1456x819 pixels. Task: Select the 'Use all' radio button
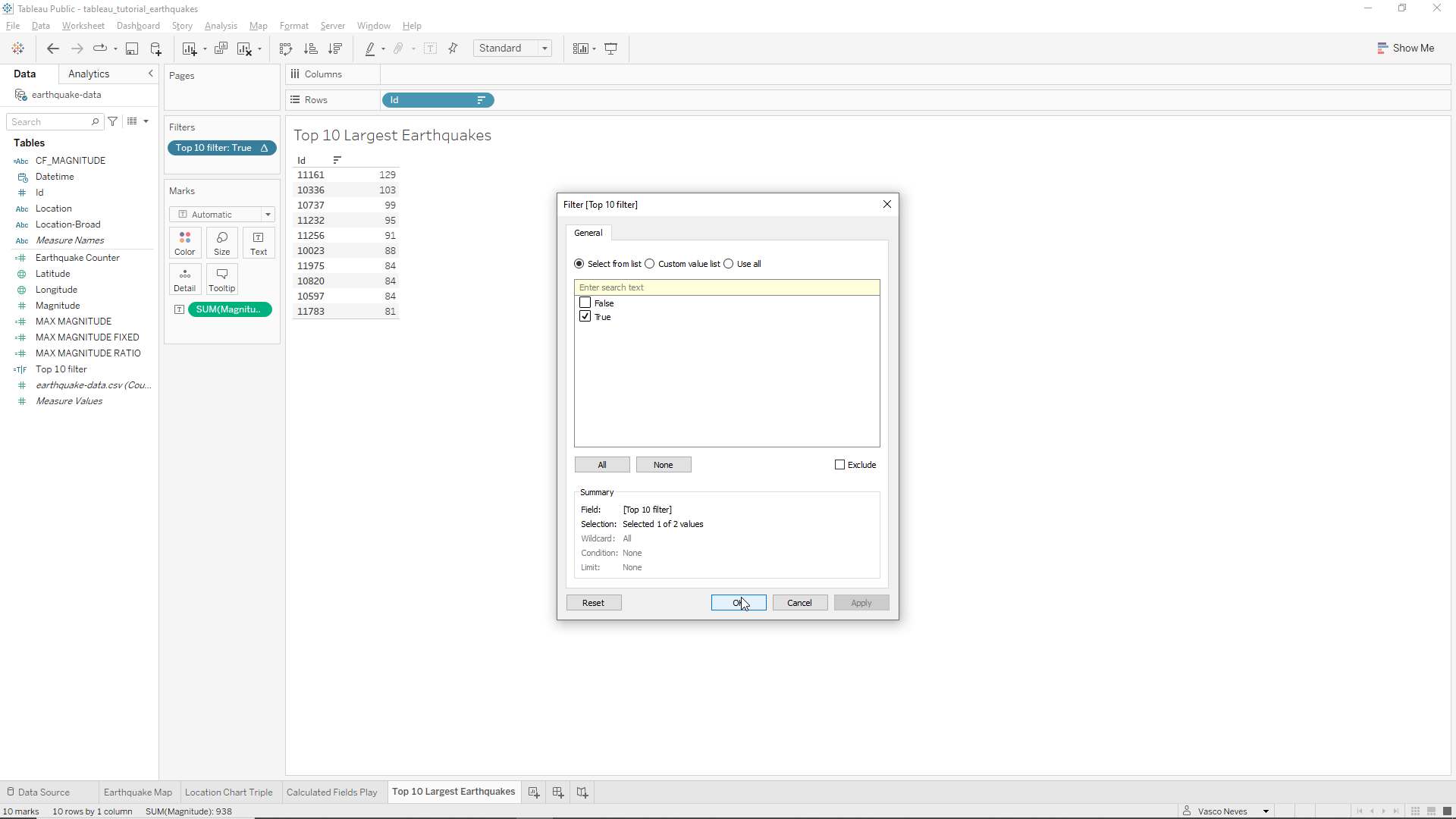pos(729,264)
